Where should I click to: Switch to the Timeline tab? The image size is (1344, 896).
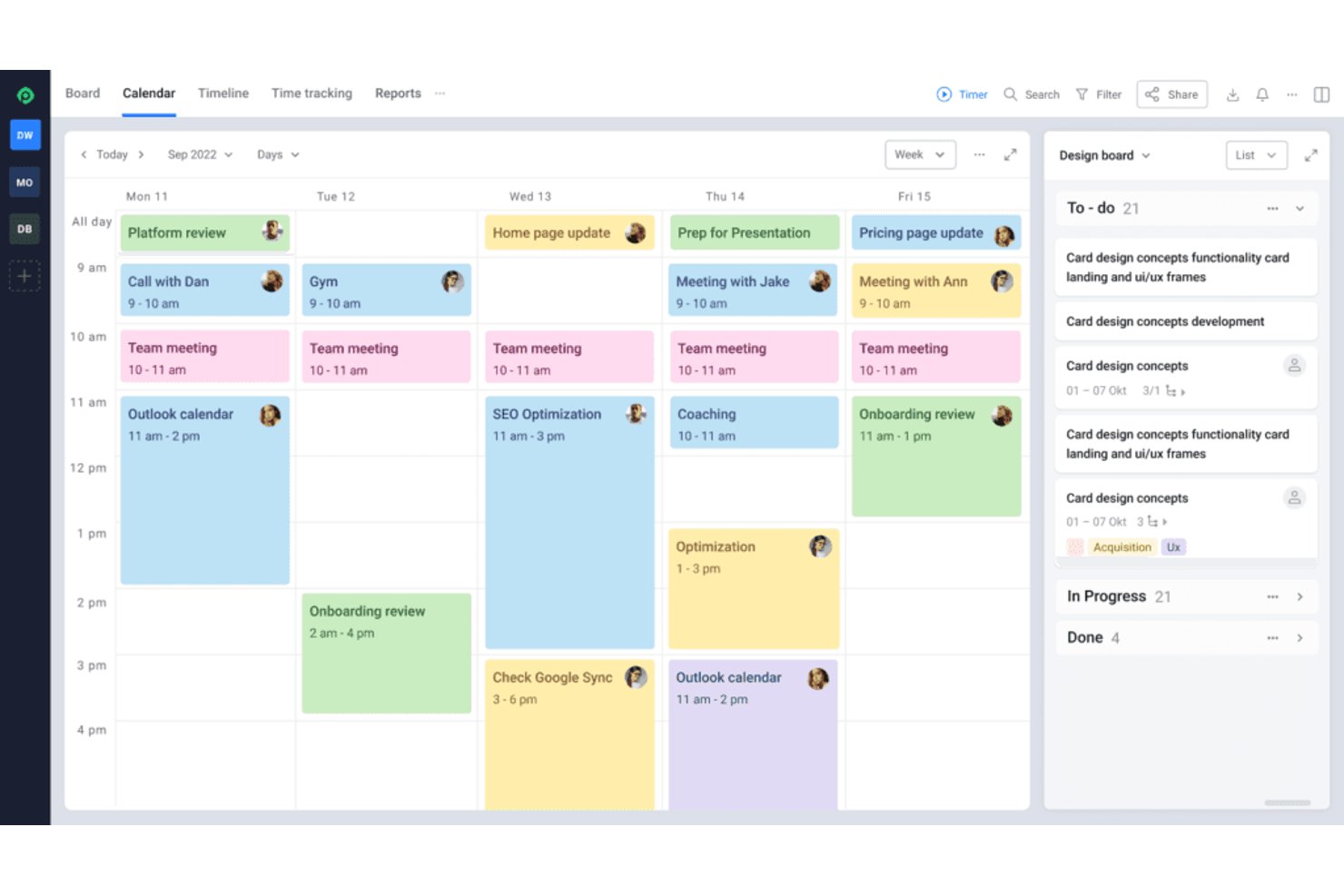click(x=223, y=94)
